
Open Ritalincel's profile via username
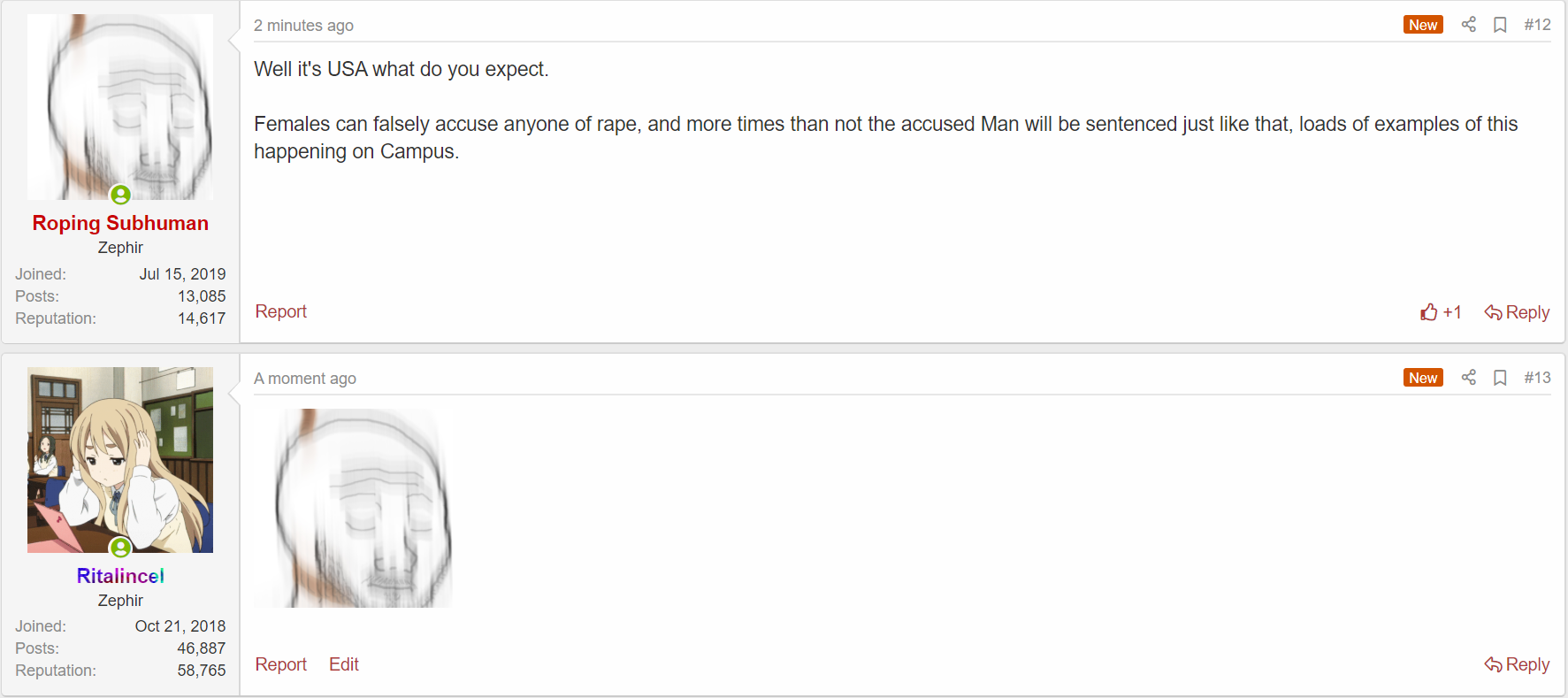120,576
